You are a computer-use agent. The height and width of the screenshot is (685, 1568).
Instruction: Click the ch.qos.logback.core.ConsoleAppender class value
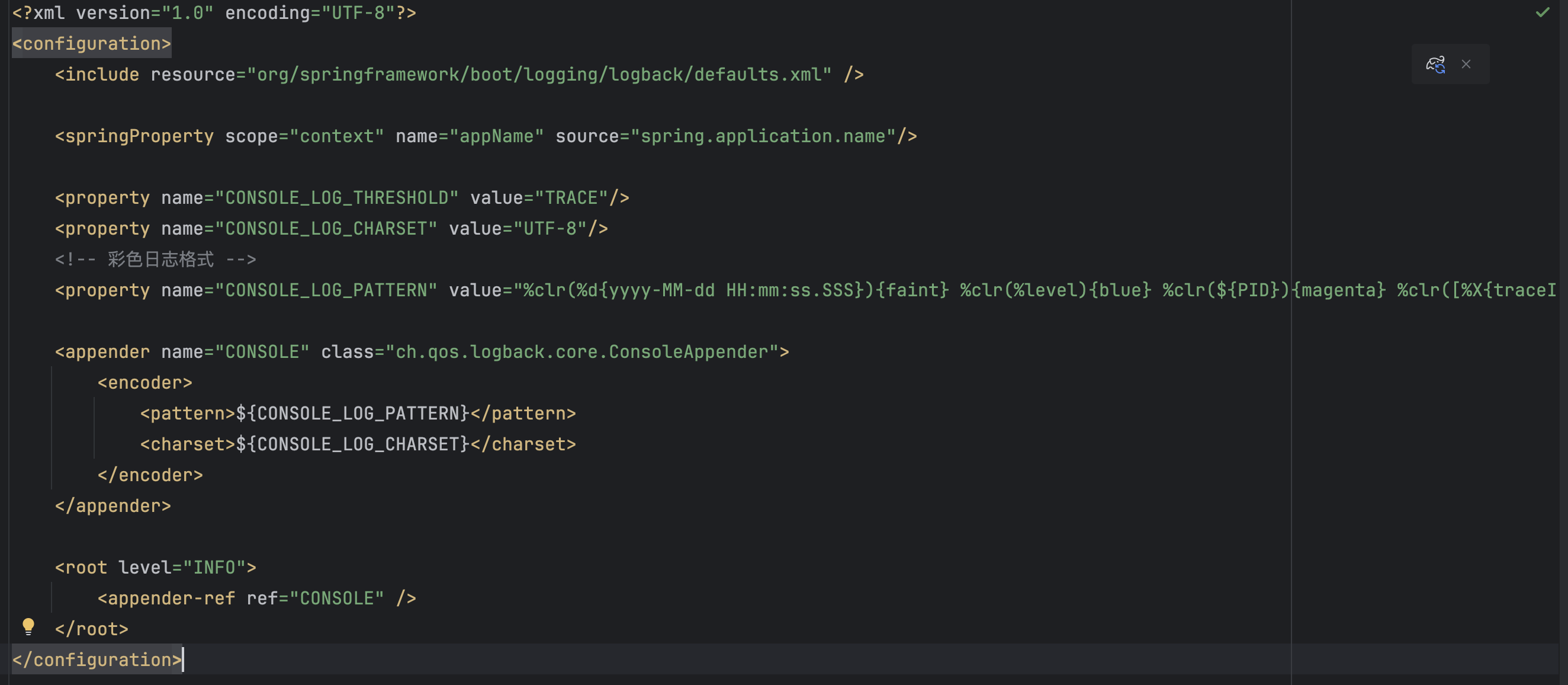[582, 352]
